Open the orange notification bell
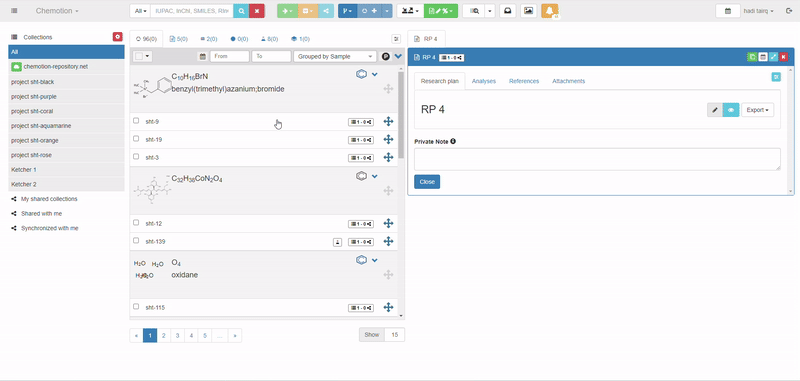The image size is (800, 381). 549,11
